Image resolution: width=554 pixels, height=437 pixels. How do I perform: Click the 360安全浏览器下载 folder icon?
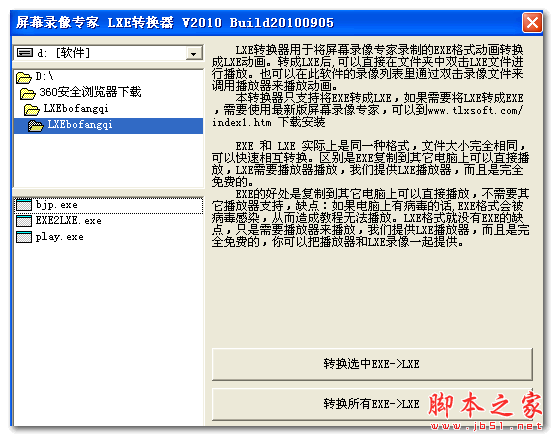point(28,94)
